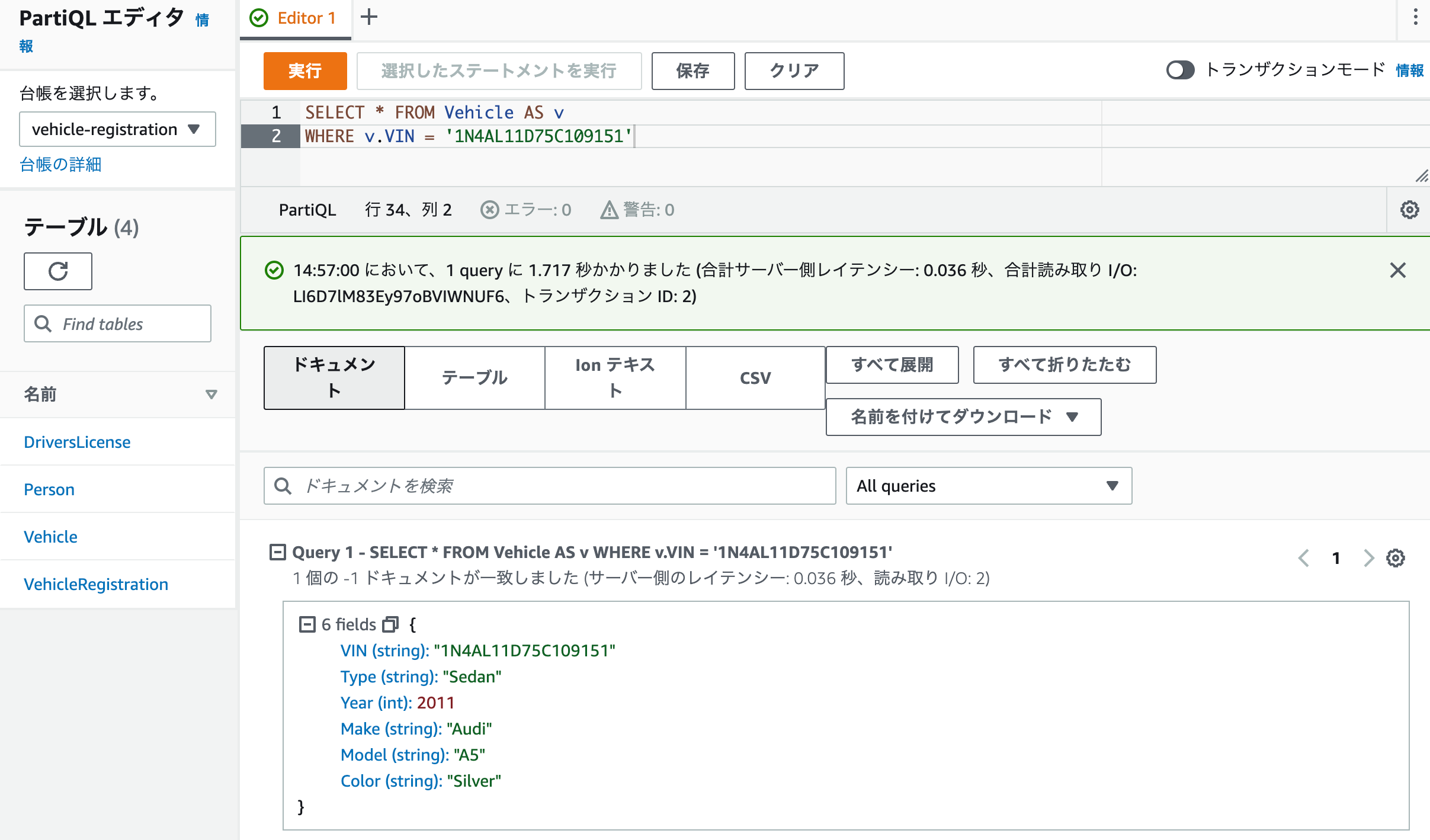The height and width of the screenshot is (840, 1430).
Task: Collapse the 6 fields document
Action: pyautogui.click(x=307, y=624)
